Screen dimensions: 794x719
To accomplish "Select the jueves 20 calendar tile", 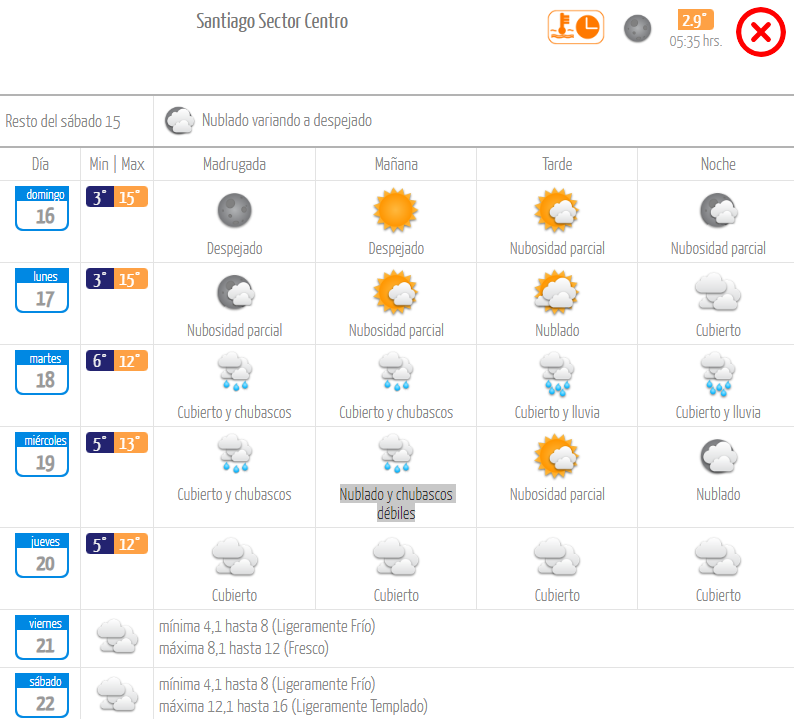I will (43, 556).
